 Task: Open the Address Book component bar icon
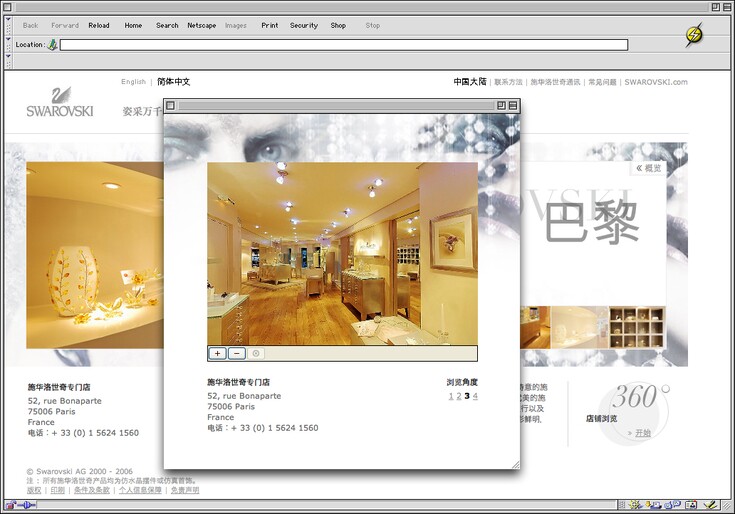[x=691, y=505]
